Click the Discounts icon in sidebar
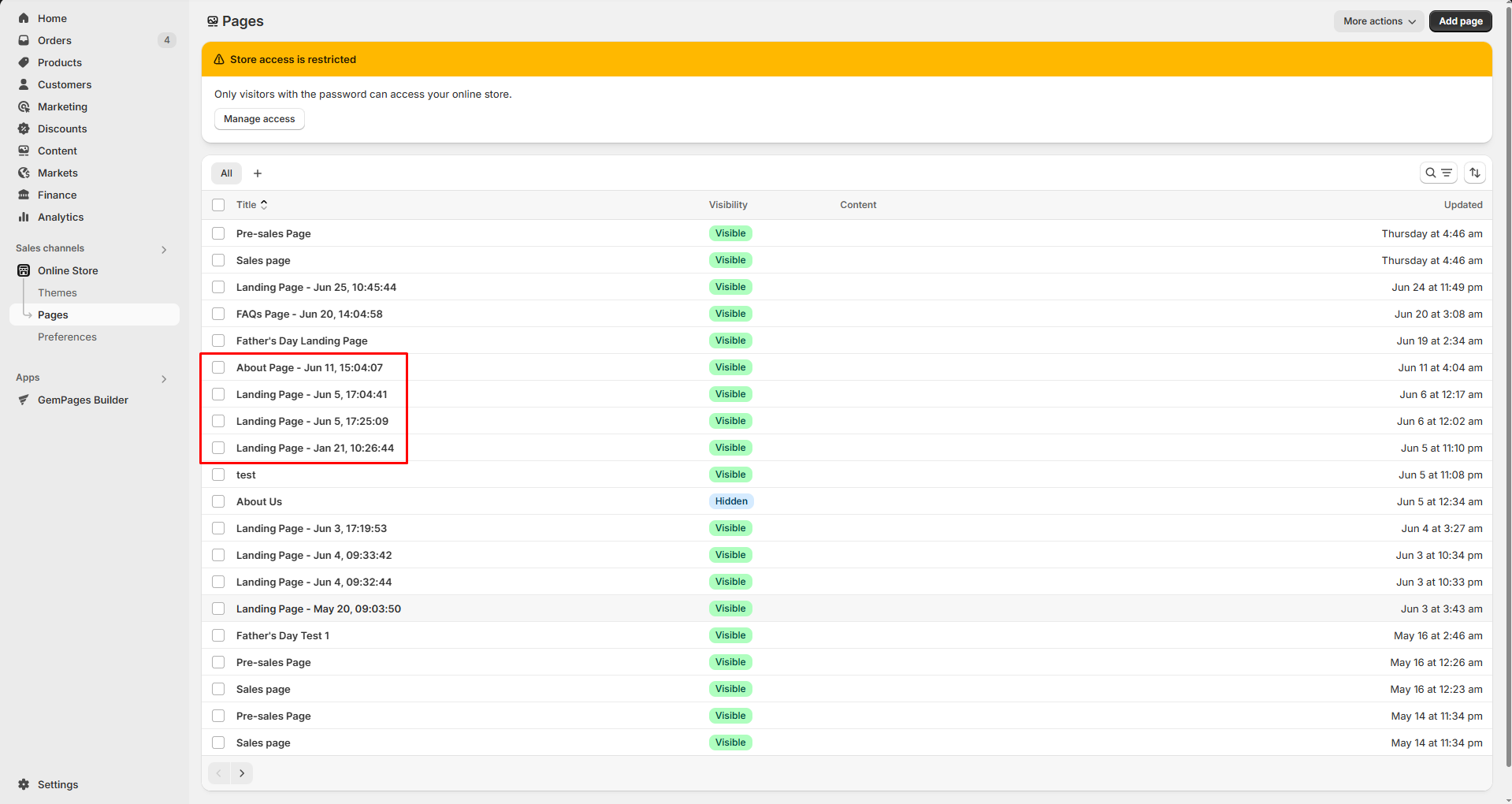This screenshot has width=1512, height=804. tap(24, 128)
